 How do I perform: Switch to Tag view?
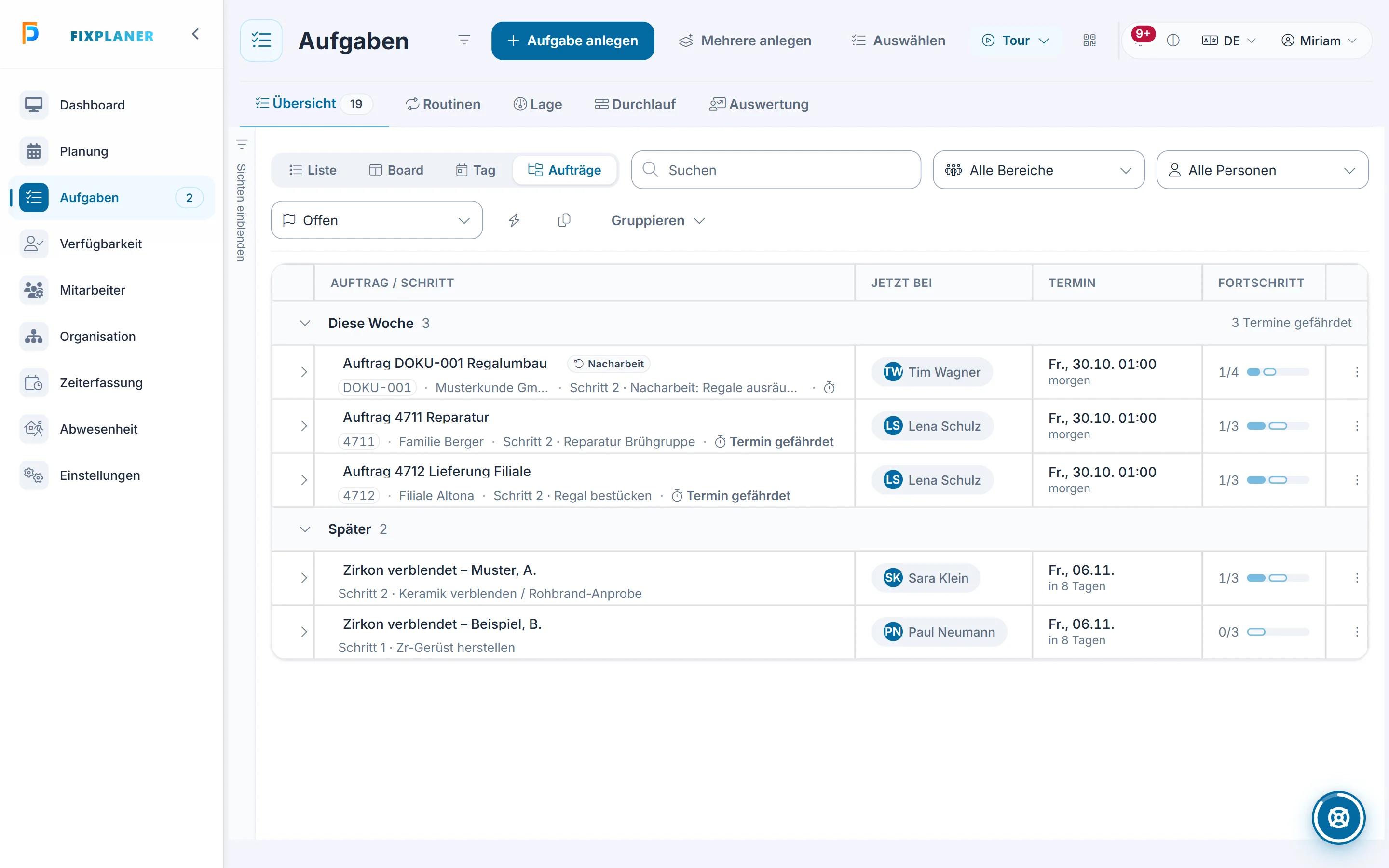tap(476, 171)
